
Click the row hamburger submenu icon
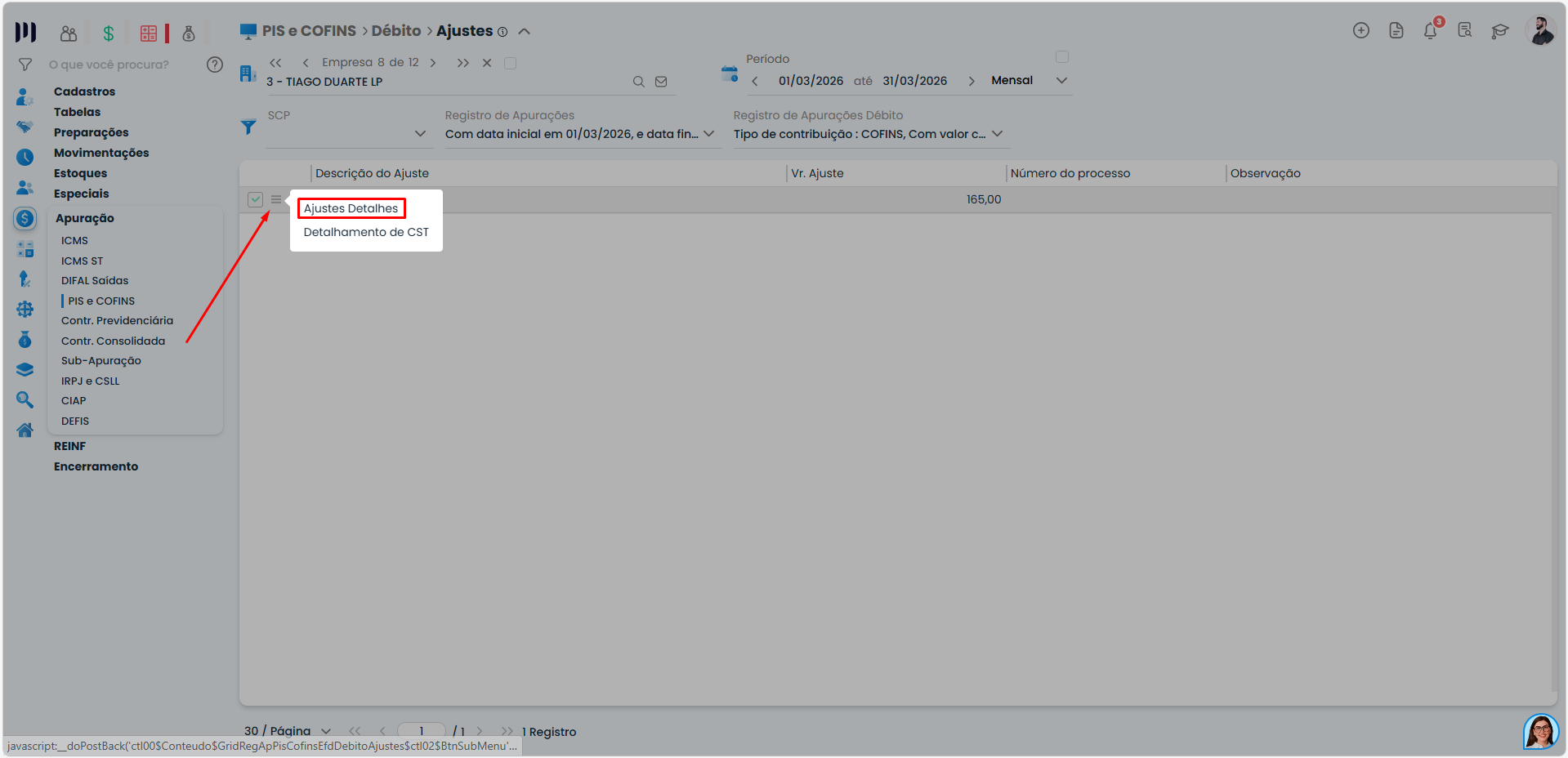coord(276,199)
